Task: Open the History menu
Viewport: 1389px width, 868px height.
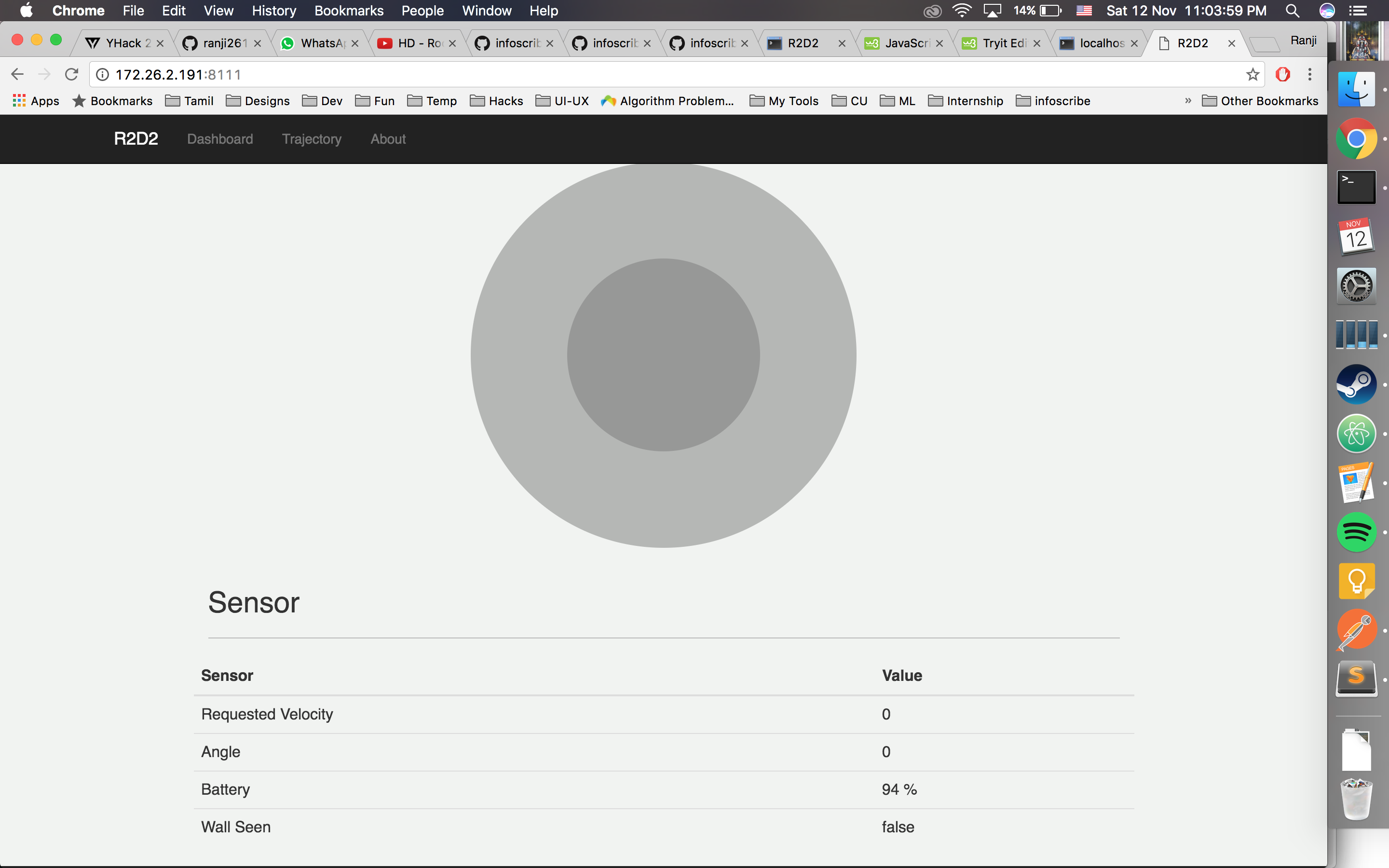Action: [274, 11]
